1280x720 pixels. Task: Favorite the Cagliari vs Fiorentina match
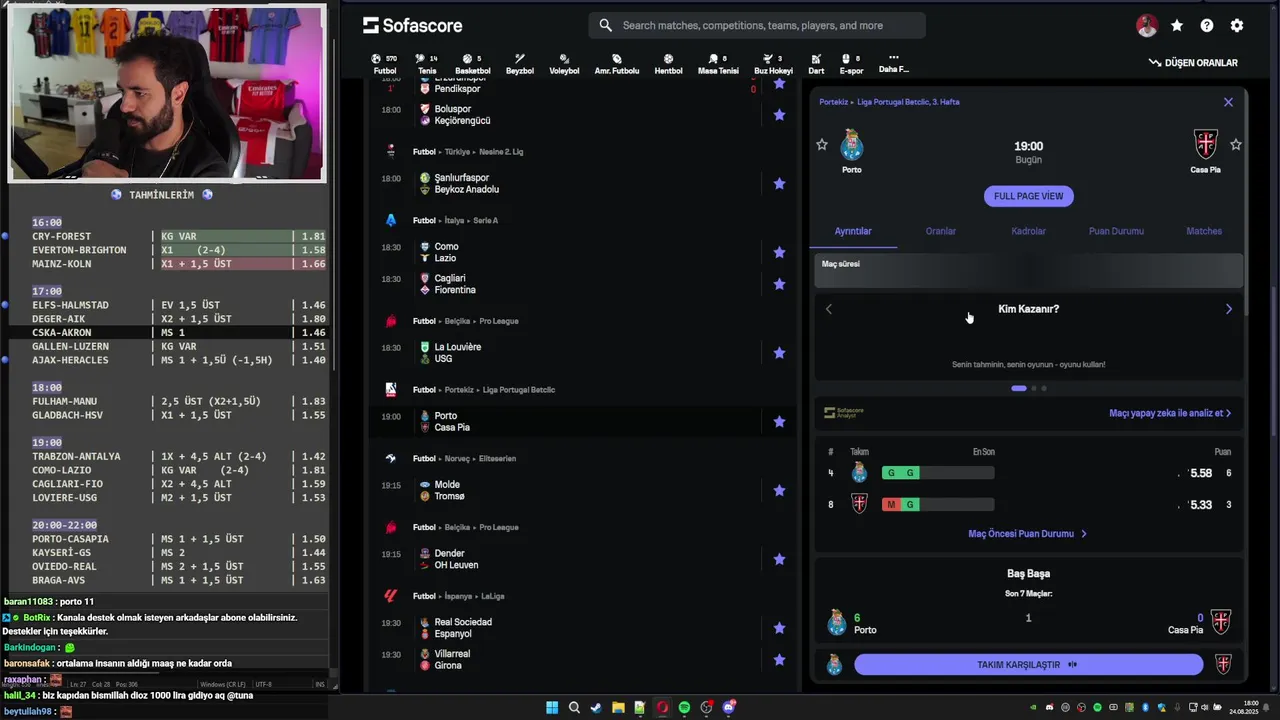[x=779, y=284]
